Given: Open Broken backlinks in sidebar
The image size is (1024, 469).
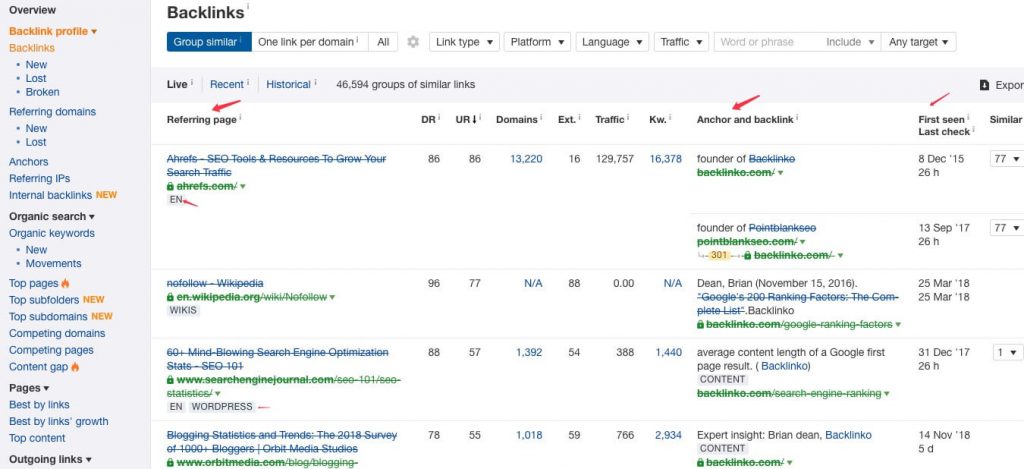Looking at the screenshot, I should [x=42, y=92].
